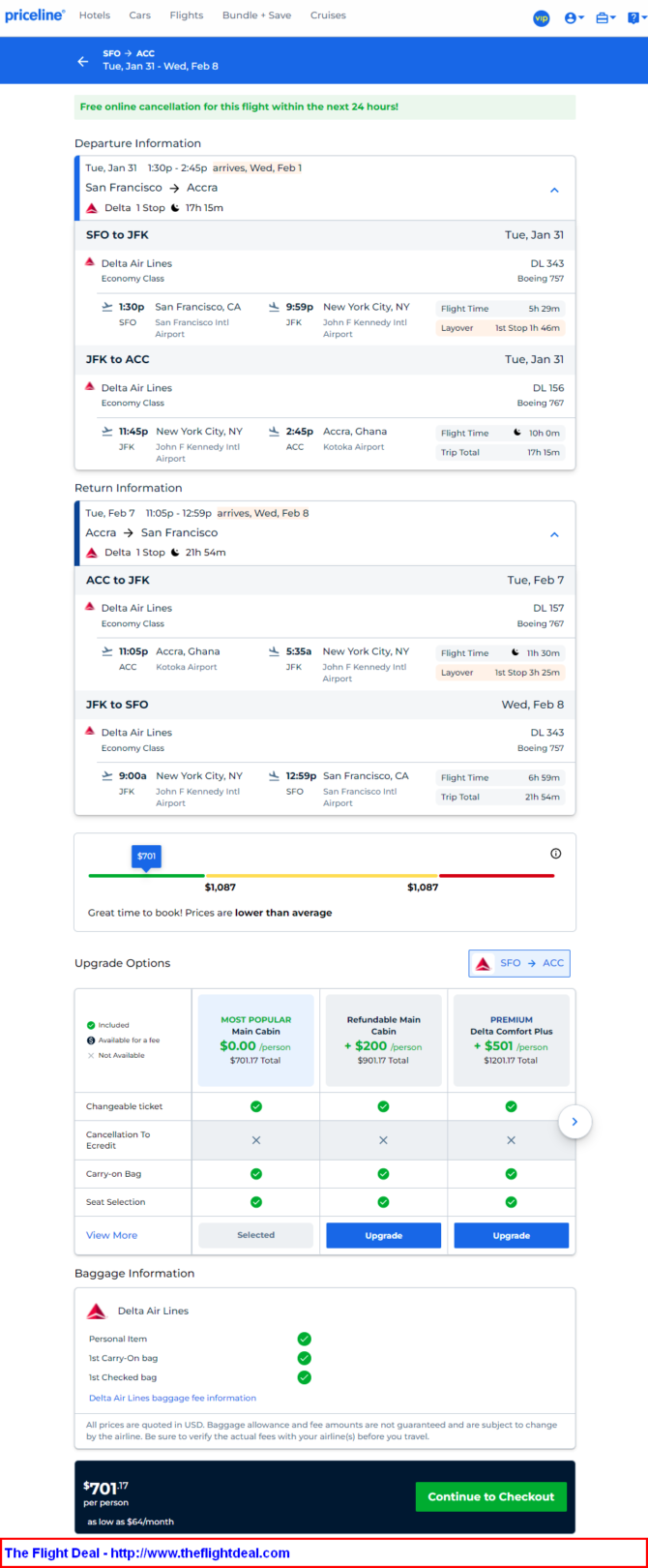
Task: Click the takeoff icon beside 11:05p
Action: [107, 651]
